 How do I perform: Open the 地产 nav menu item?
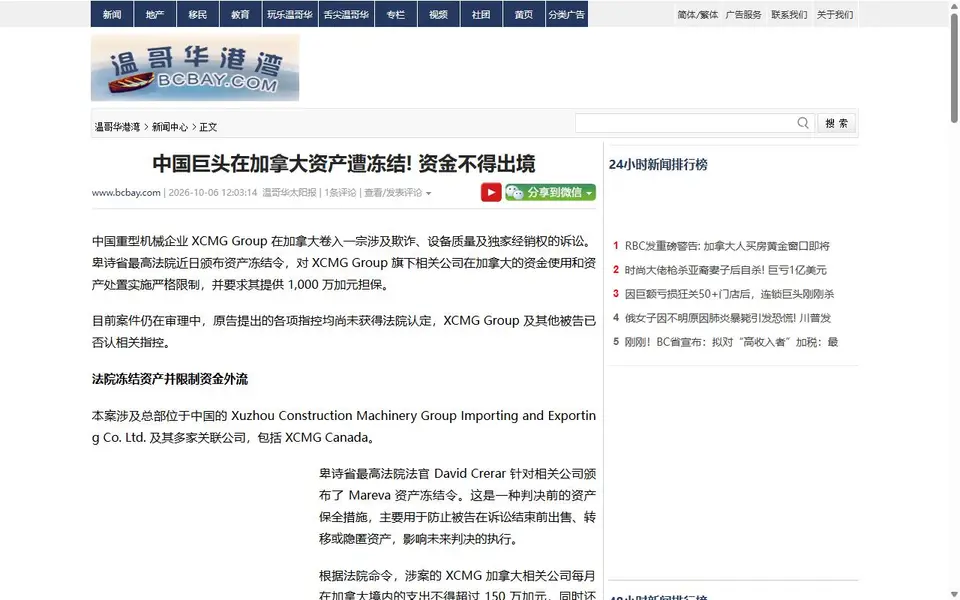tap(155, 14)
